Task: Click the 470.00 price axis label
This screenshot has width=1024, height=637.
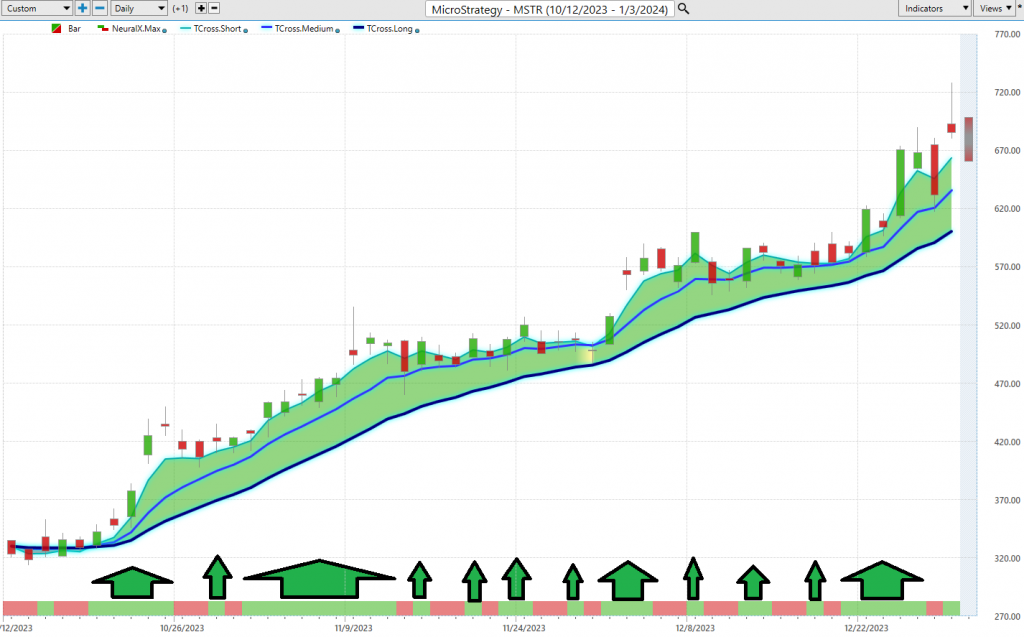Action: 1007,384
